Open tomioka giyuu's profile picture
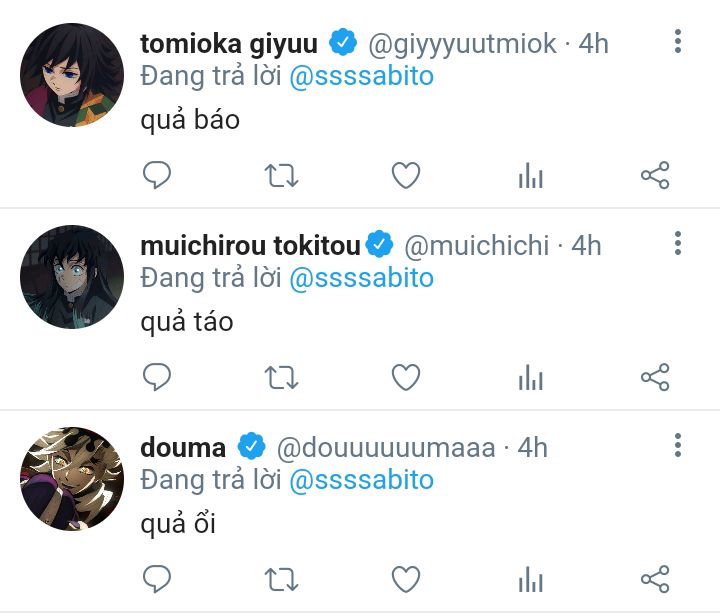The image size is (720, 614). click(x=72, y=75)
